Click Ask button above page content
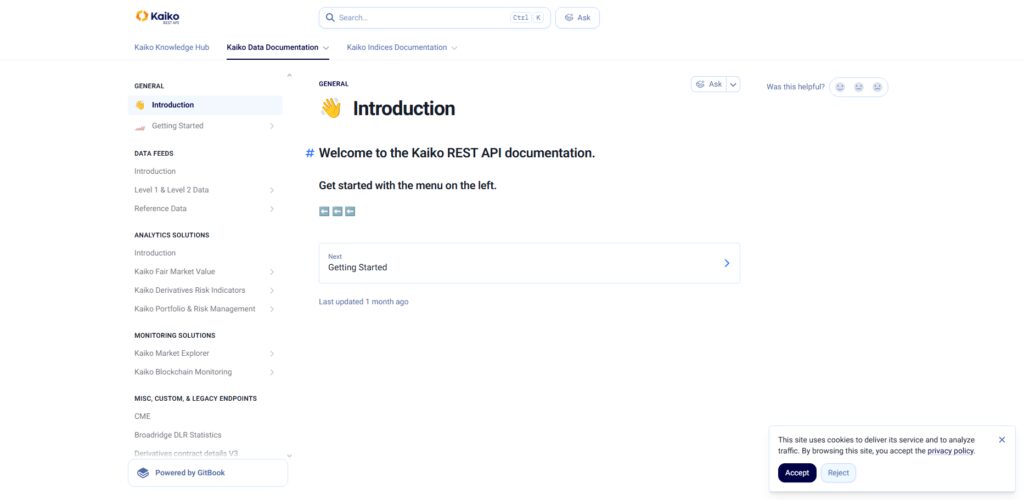The height and width of the screenshot is (500, 1024). 709,84
